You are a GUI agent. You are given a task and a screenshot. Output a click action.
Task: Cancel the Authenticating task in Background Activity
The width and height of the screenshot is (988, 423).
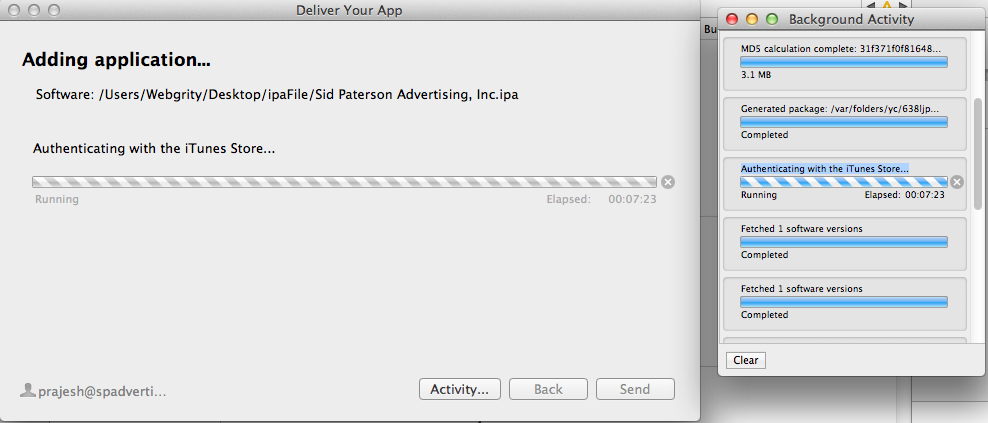957,182
